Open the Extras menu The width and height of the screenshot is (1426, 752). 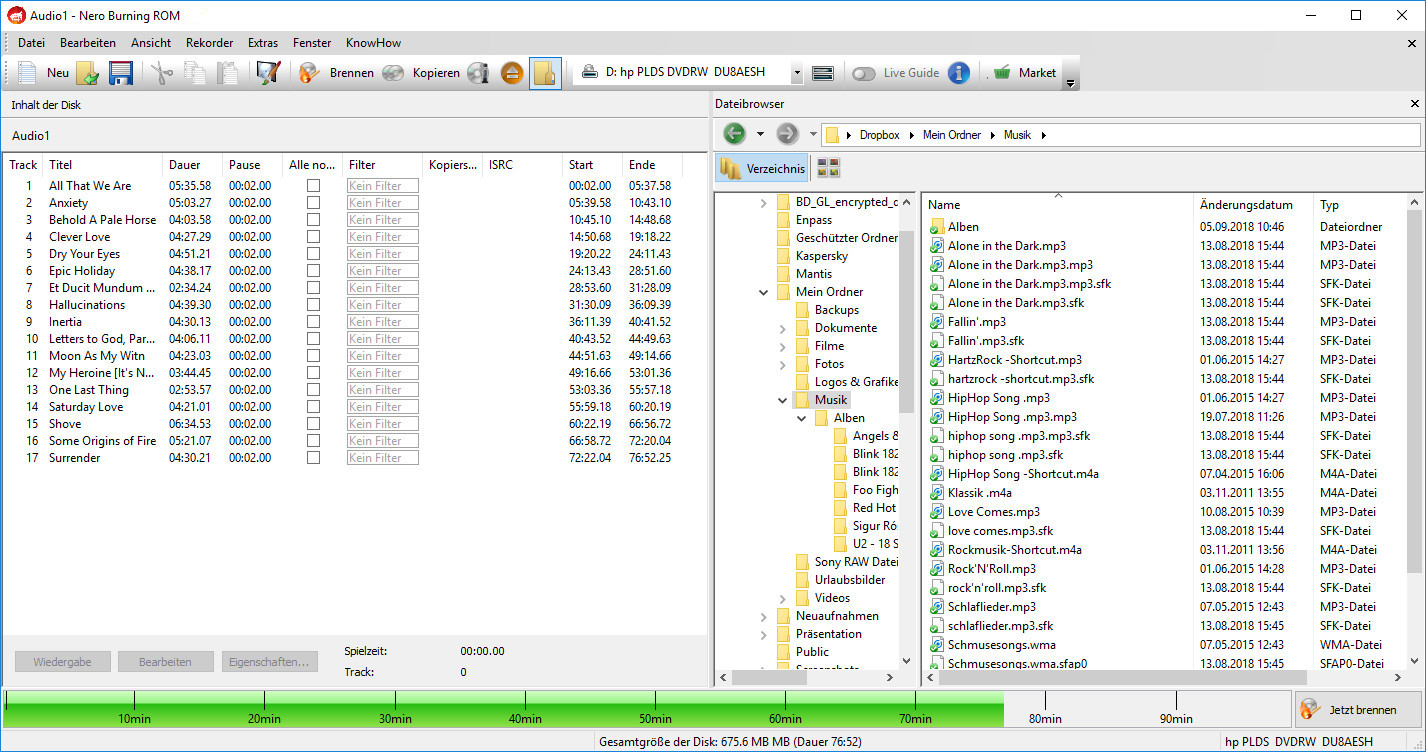[263, 43]
